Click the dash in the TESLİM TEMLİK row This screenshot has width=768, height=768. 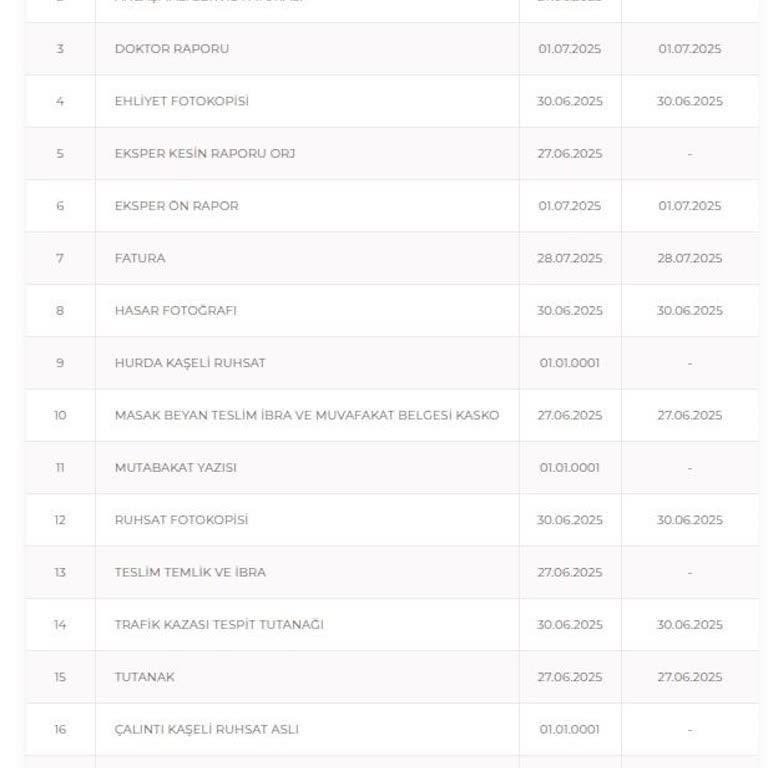point(689,572)
